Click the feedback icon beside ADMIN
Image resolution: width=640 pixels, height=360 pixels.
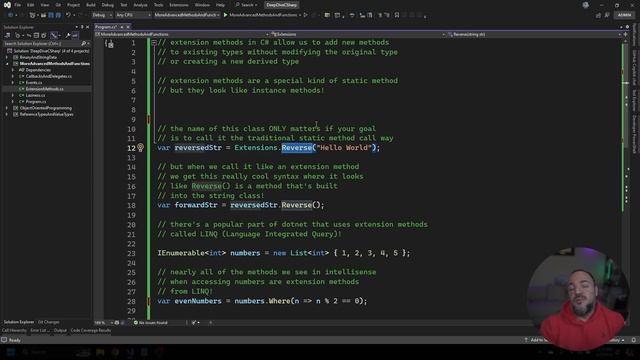tap(607, 15)
